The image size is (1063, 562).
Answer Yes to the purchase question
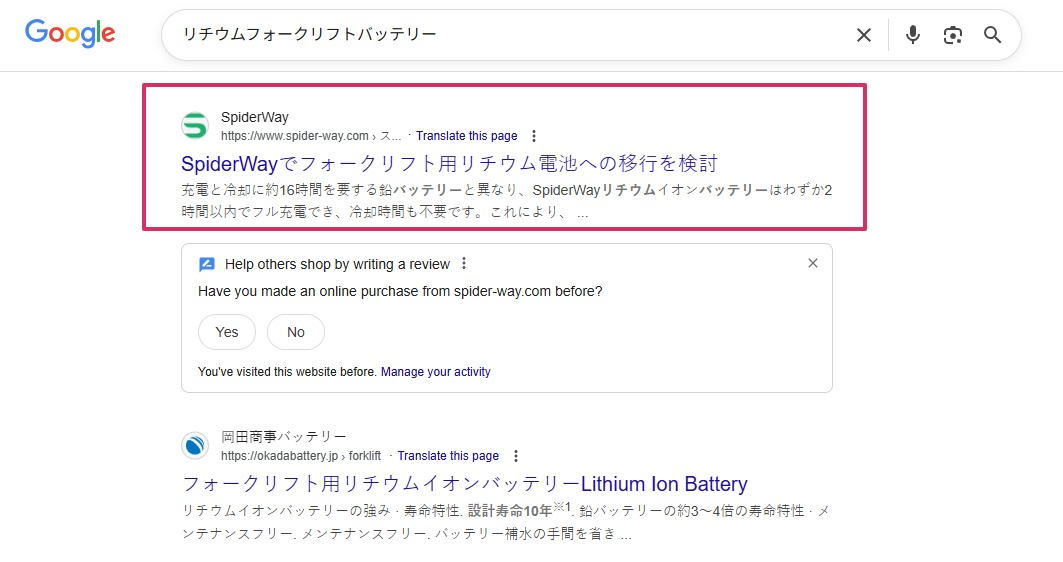pyautogui.click(x=227, y=332)
